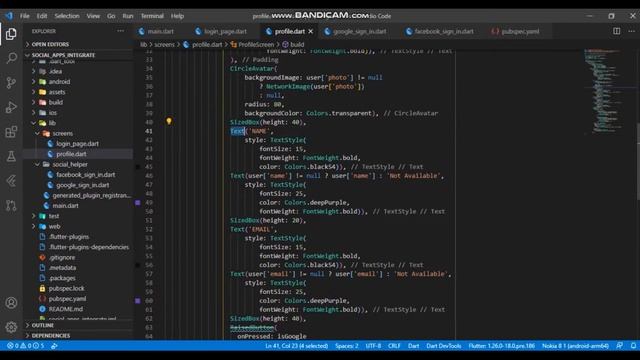Click UTF-8 encoding in status bar
This screenshot has width=640, height=360.
pos(373,346)
